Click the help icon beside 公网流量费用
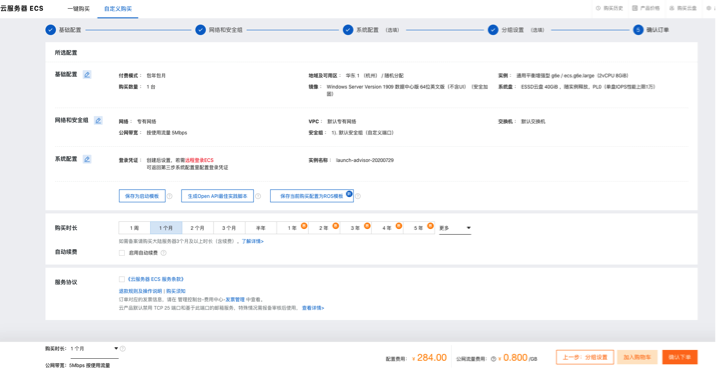This screenshot has height=369, width=716. point(493,358)
